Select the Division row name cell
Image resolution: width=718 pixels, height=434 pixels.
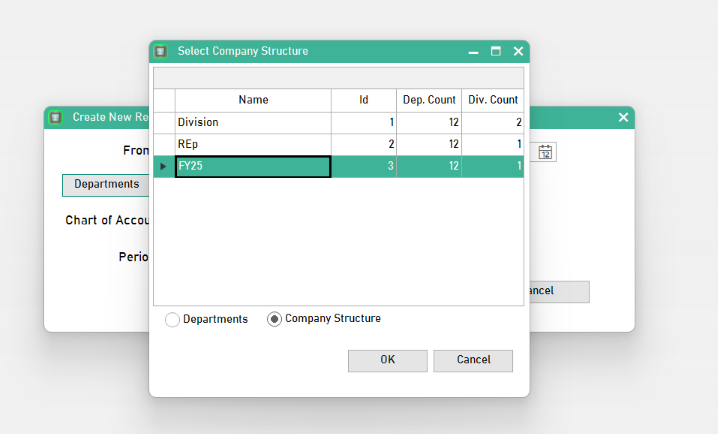[x=253, y=122]
